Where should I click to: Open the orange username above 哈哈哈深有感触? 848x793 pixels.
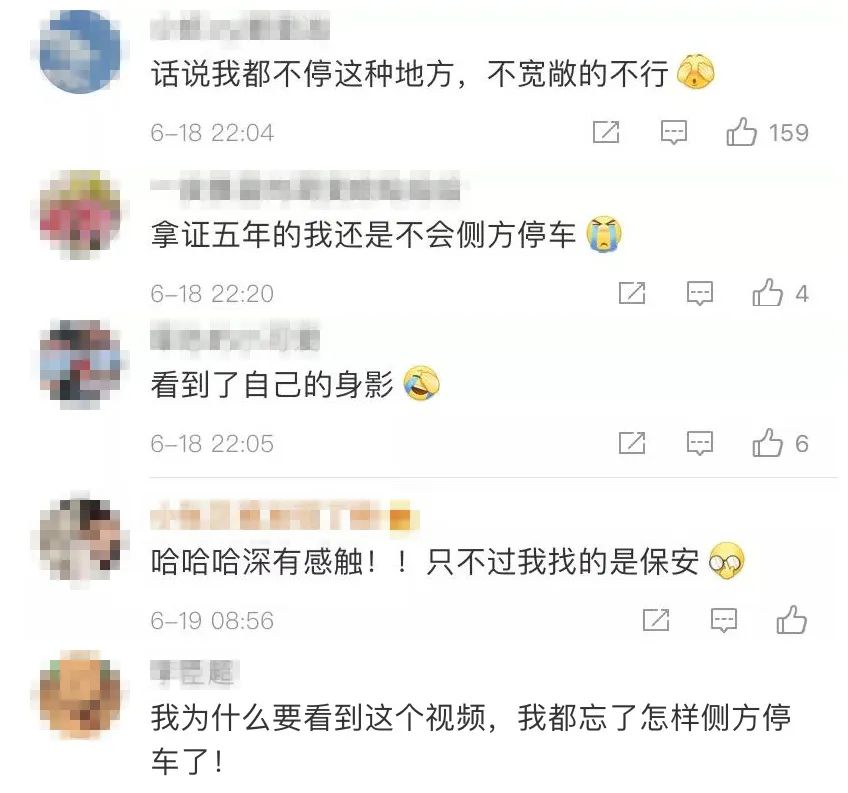point(285,516)
